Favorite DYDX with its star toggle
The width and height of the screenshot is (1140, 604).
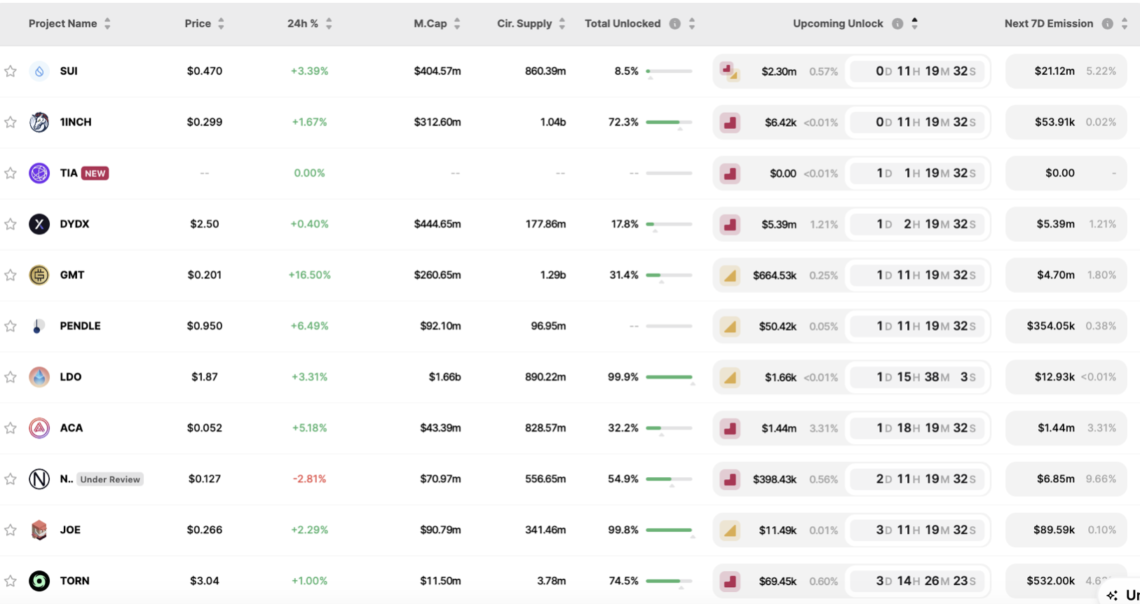[x=10, y=224]
